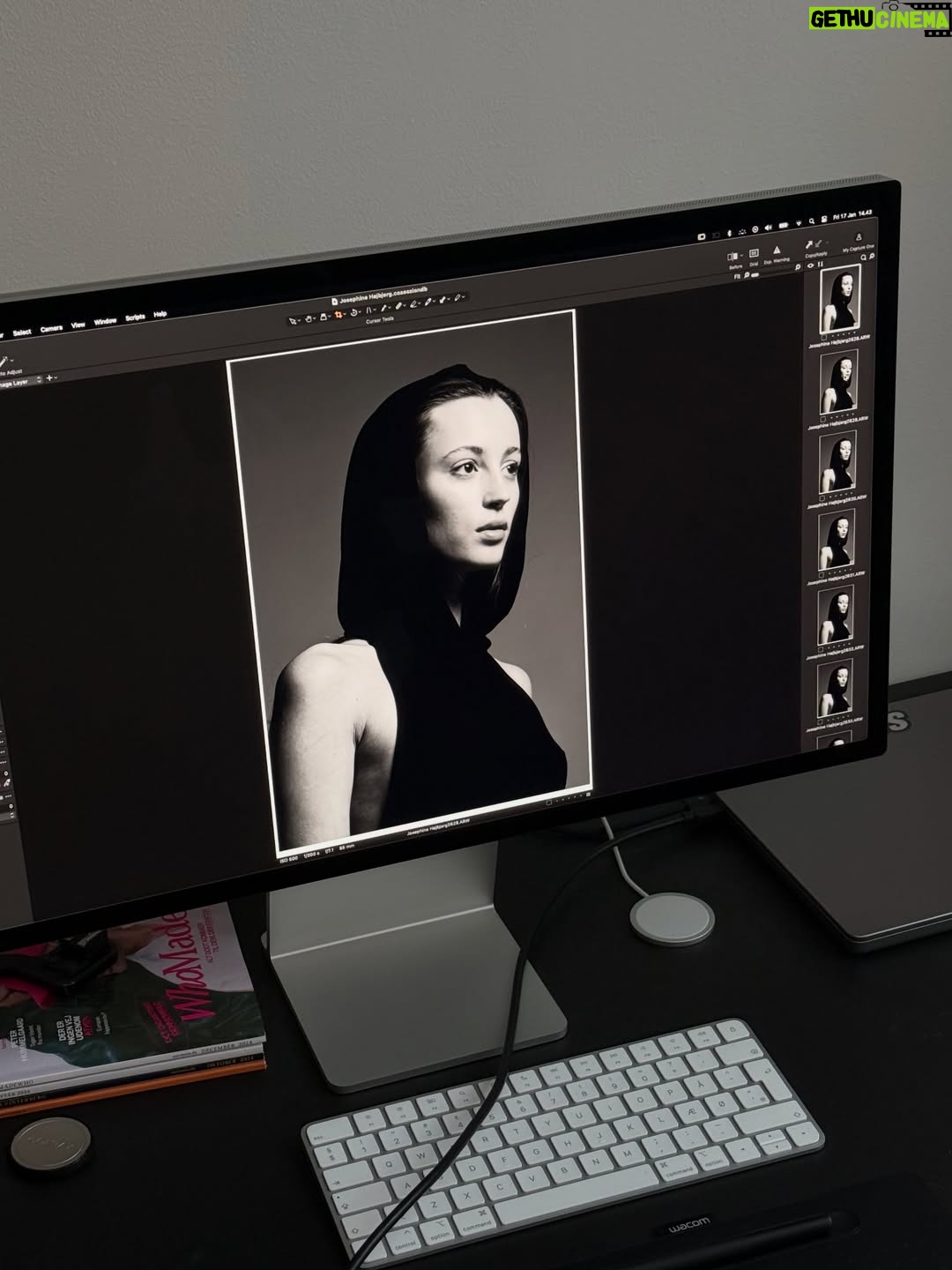Click the main portrait image in viewer
Viewport: 952px width, 1270px height.
pos(411,582)
